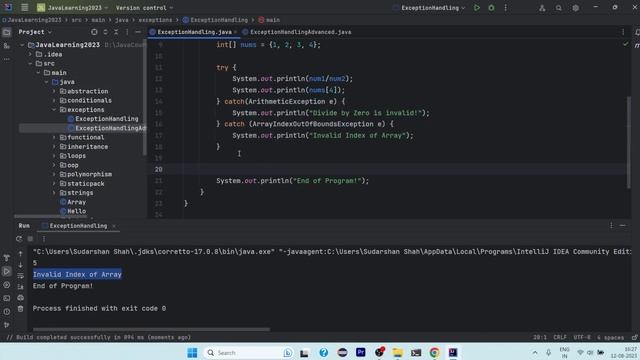The height and width of the screenshot is (360, 640).
Task: Open Run panel options menu
Action: (x=611, y=225)
